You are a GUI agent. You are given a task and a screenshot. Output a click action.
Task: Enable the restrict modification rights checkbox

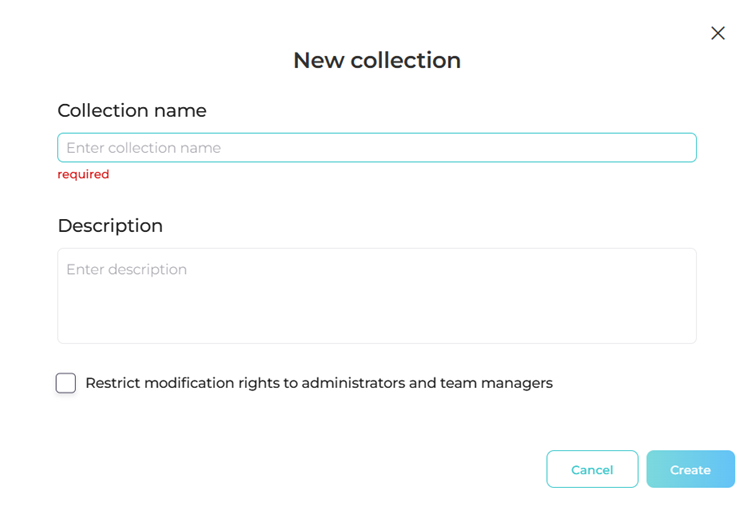click(66, 383)
